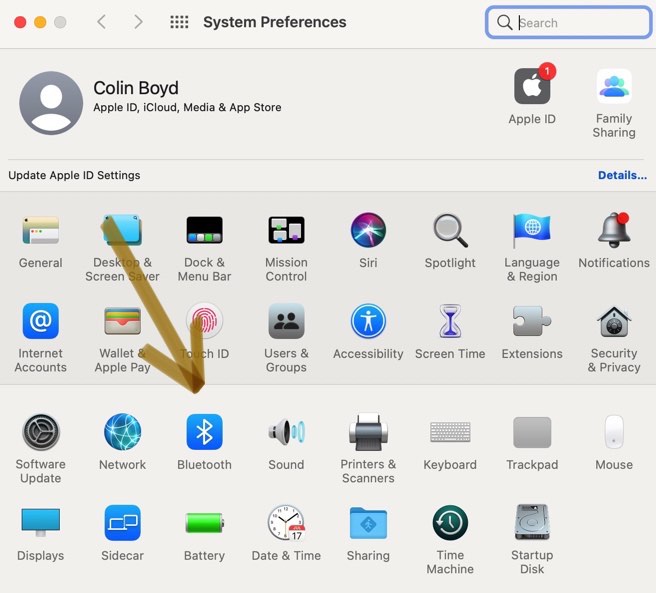Select Startup Disk preferences

click(532, 524)
